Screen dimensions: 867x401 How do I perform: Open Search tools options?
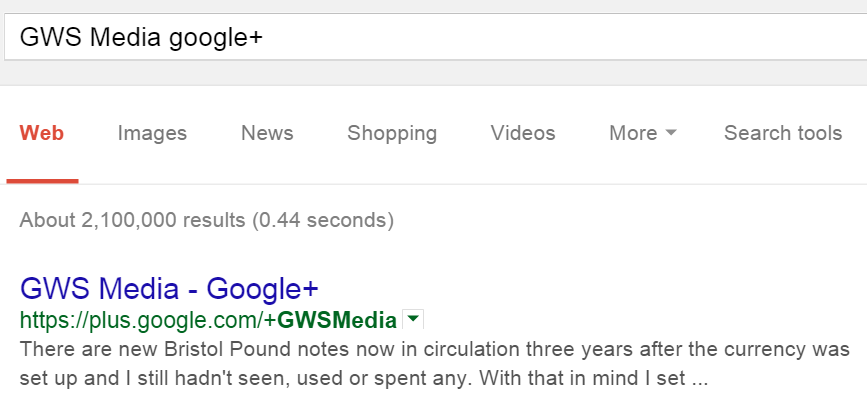pos(783,133)
